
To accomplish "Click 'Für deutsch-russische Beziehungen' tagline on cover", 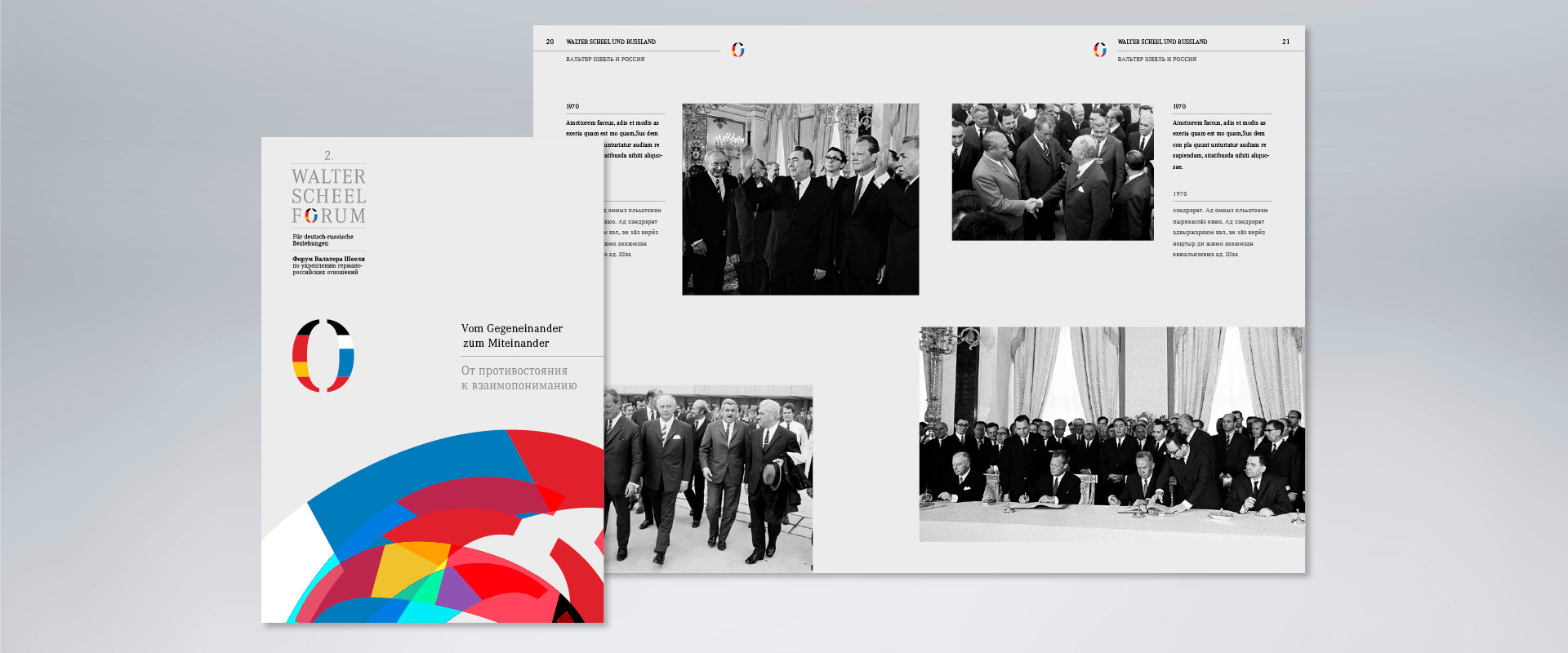I will pyautogui.click(x=323, y=240).
